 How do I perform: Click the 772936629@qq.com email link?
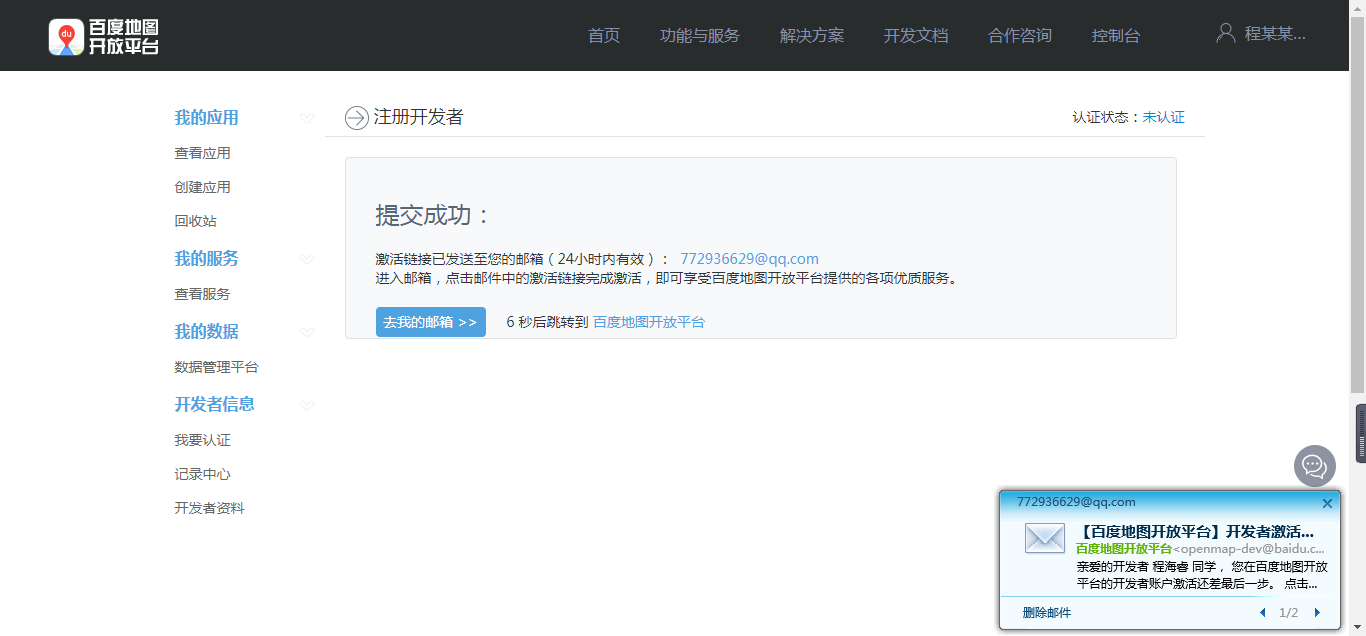click(x=749, y=259)
